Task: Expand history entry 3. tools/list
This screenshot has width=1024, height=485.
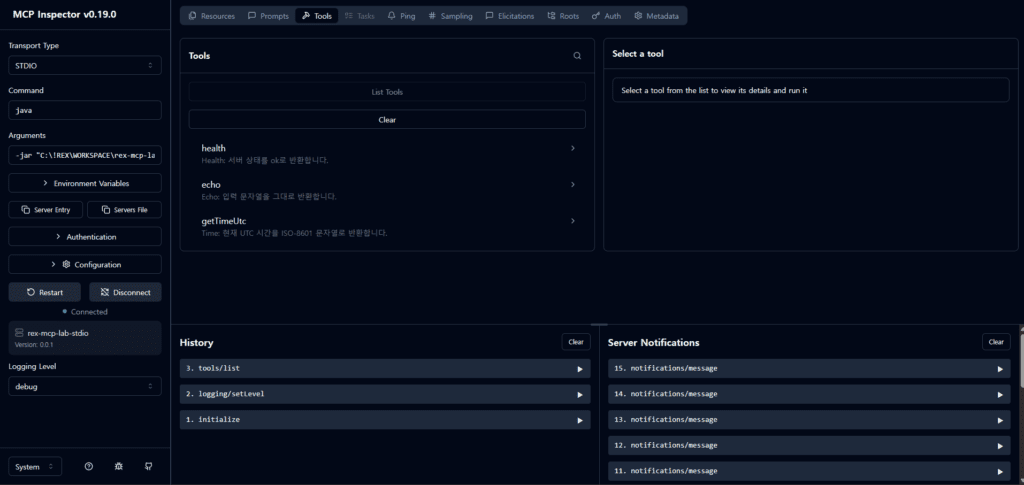Action: click(x=385, y=368)
